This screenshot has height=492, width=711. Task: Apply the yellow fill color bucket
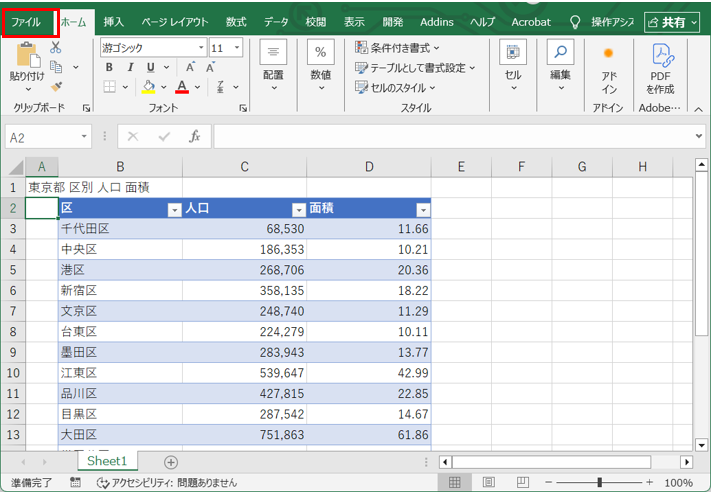(x=149, y=87)
